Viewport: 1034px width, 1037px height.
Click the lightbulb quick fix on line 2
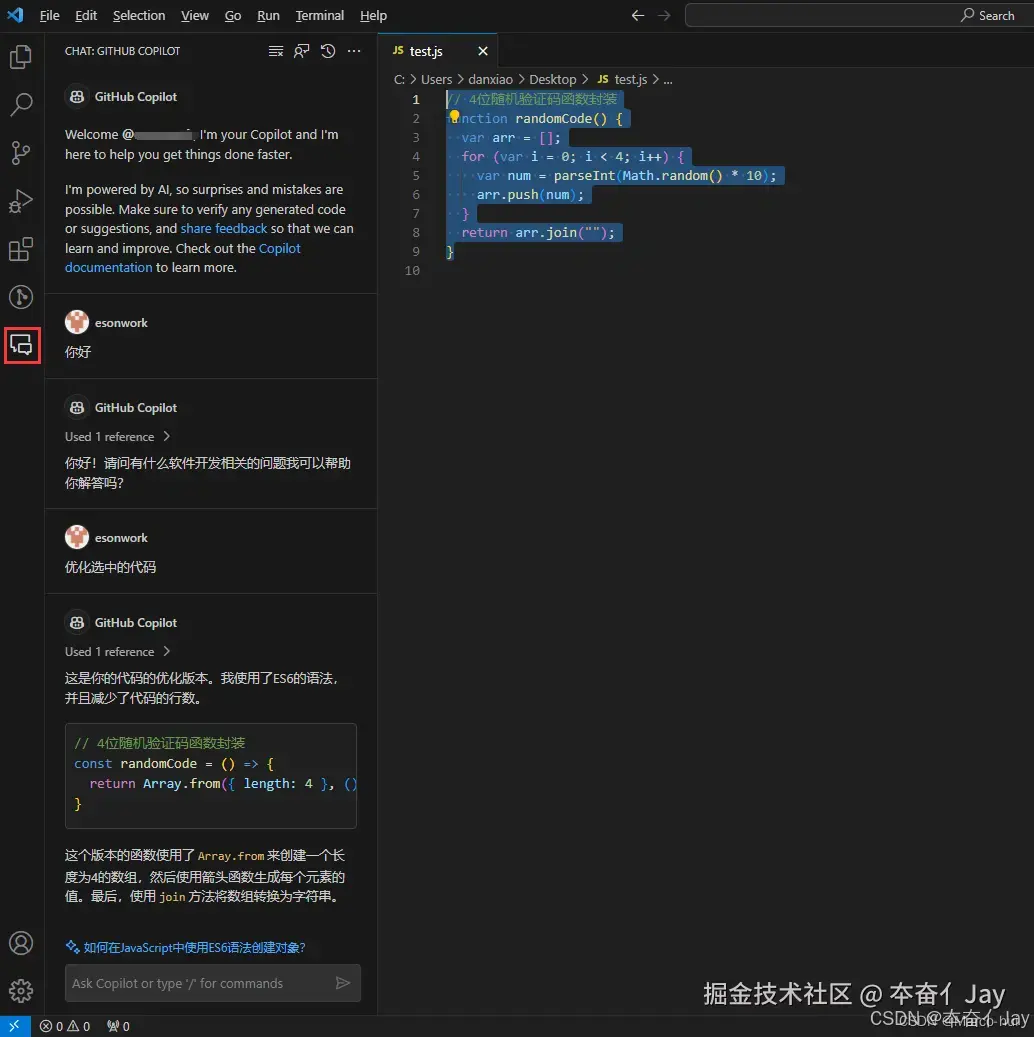pos(454,117)
